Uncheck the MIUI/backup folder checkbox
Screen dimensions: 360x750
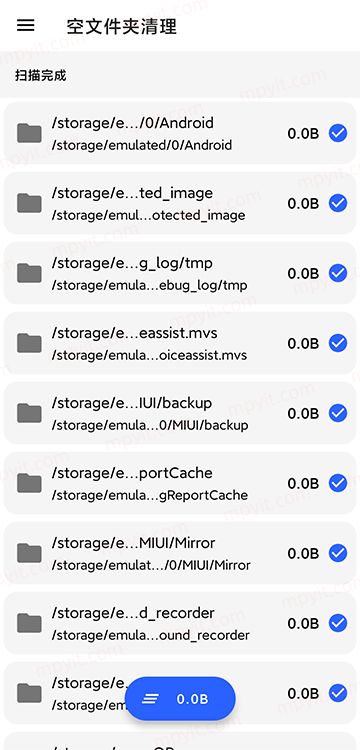tap(338, 413)
